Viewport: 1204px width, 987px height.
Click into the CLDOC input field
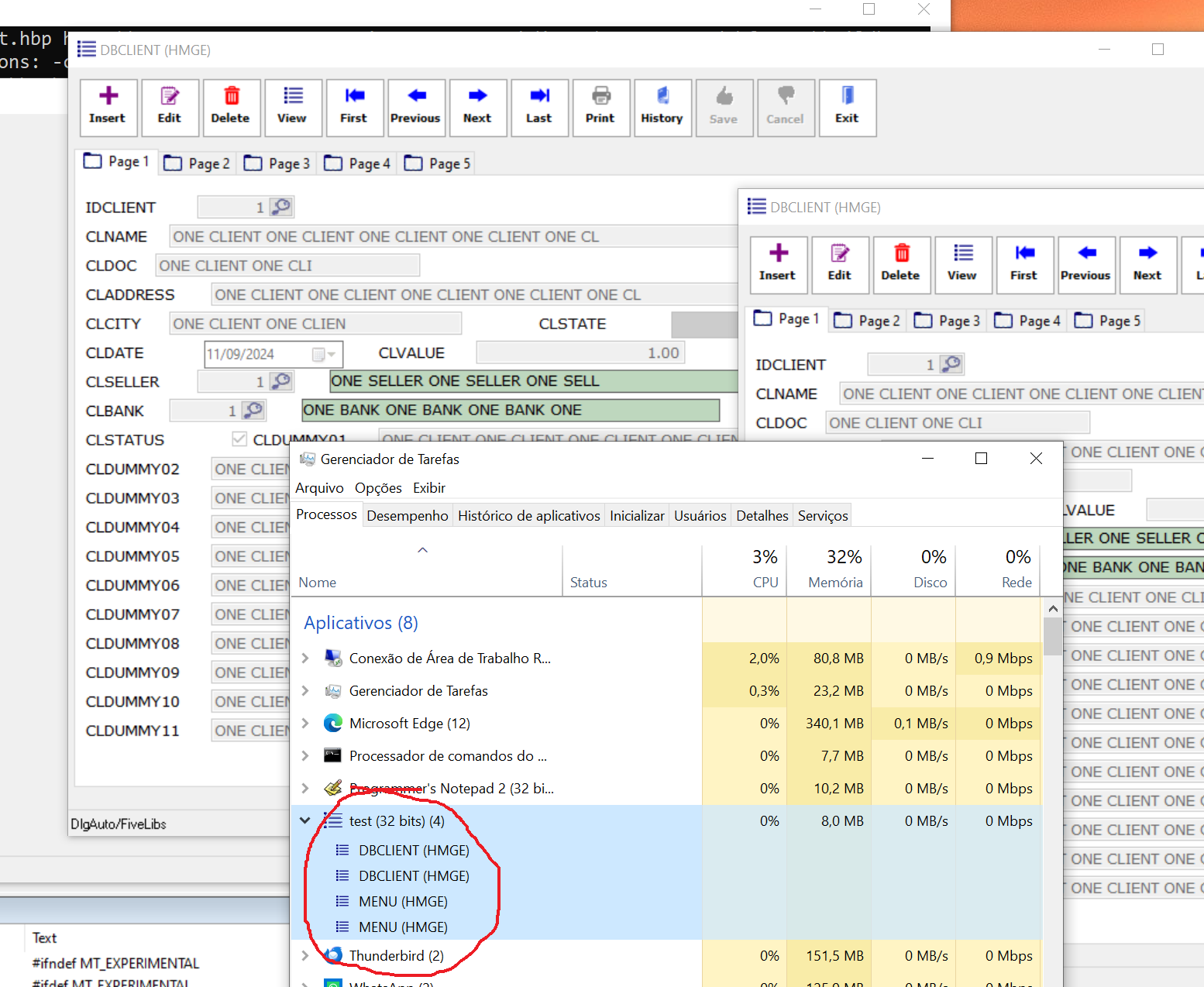click(x=287, y=266)
